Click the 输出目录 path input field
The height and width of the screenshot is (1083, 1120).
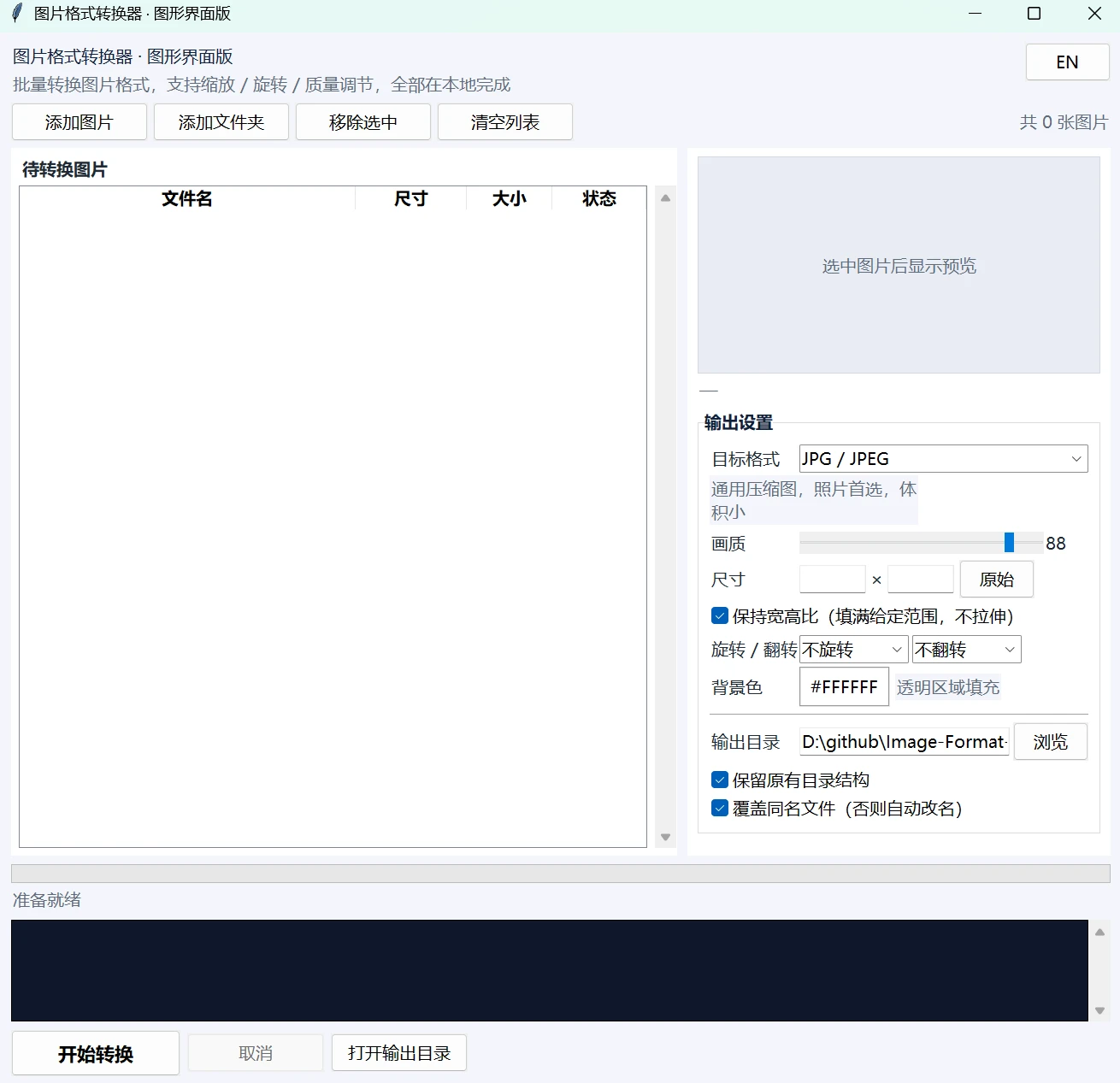pos(905,742)
